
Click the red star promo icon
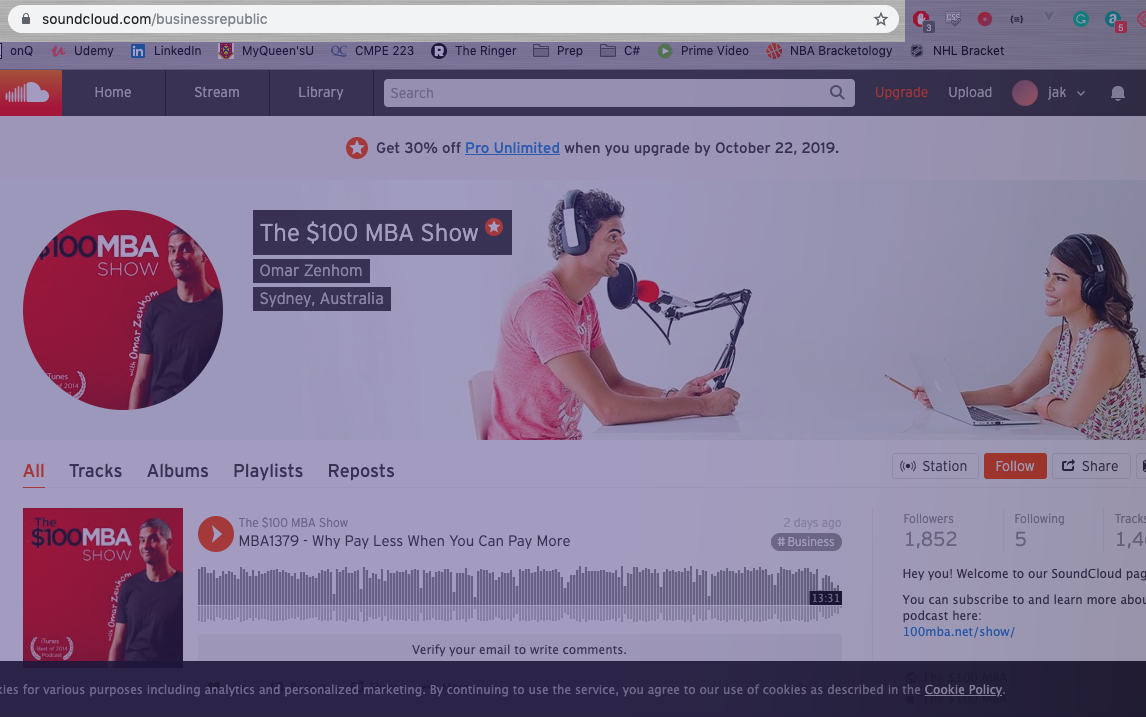pos(357,148)
